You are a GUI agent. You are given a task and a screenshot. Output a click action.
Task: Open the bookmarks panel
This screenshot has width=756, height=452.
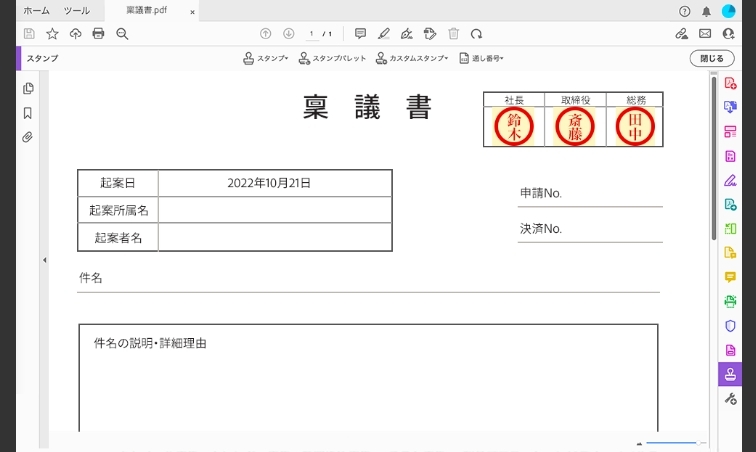(27, 113)
